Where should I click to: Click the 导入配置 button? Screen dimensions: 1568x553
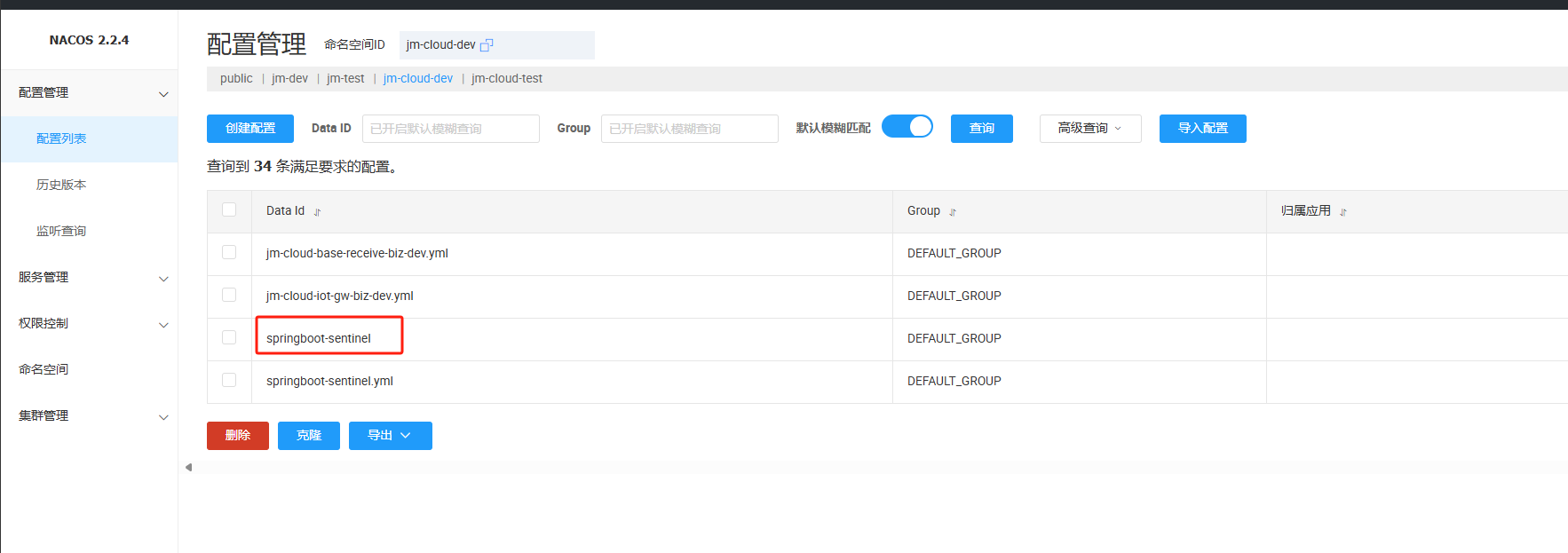coord(1202,129)
